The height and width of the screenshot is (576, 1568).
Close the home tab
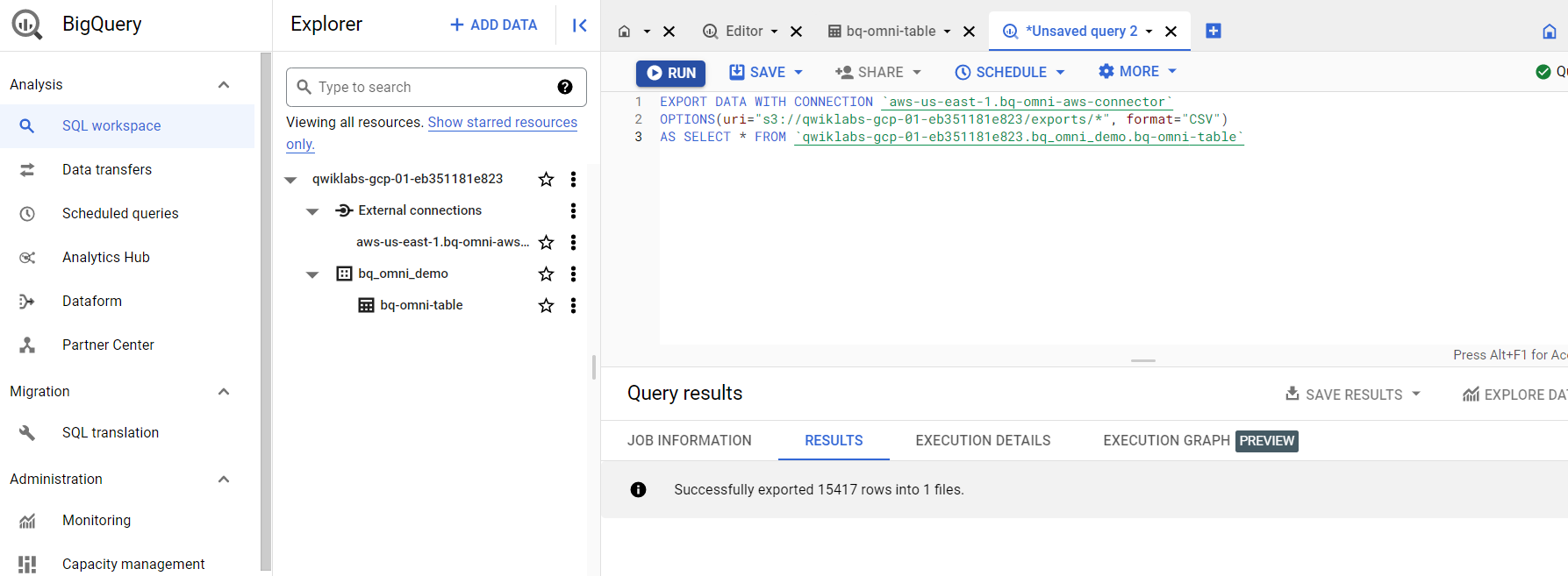pos(669,32)
